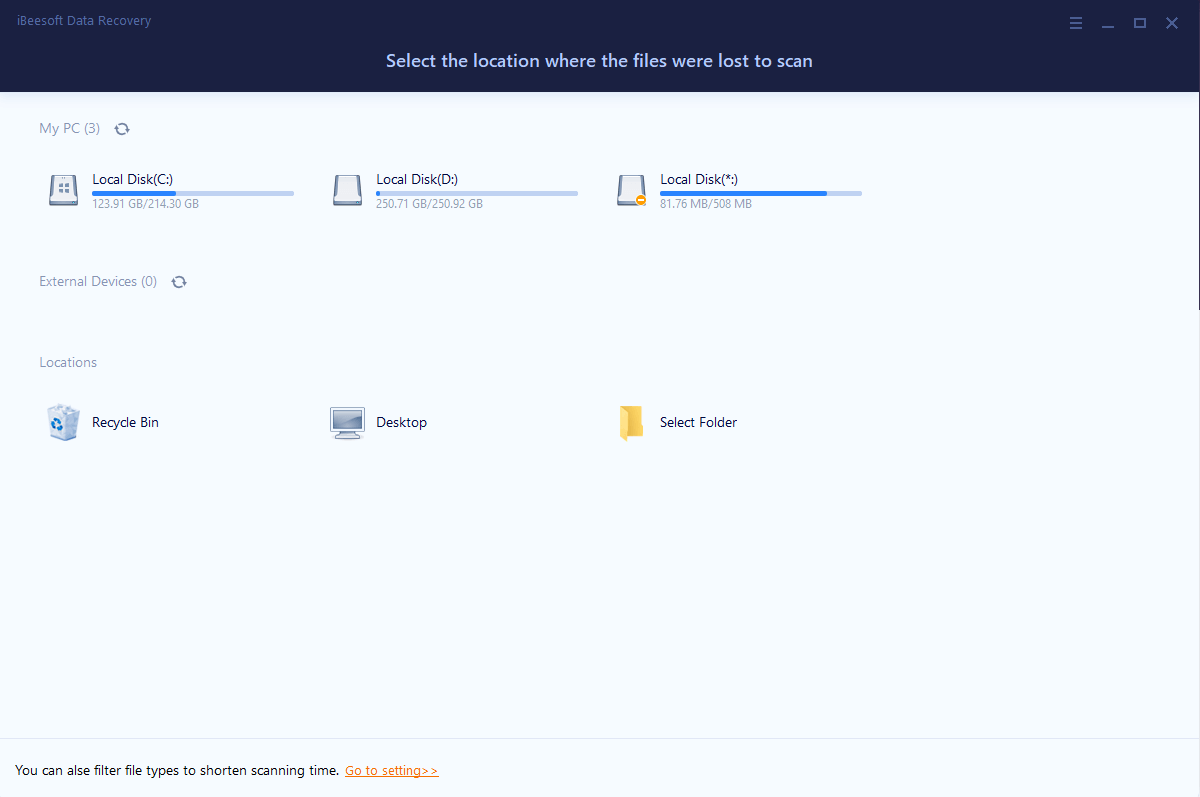
Task: Minimize the iBeesoft Data Recovery window
Action: click(x=1108, y=23)
